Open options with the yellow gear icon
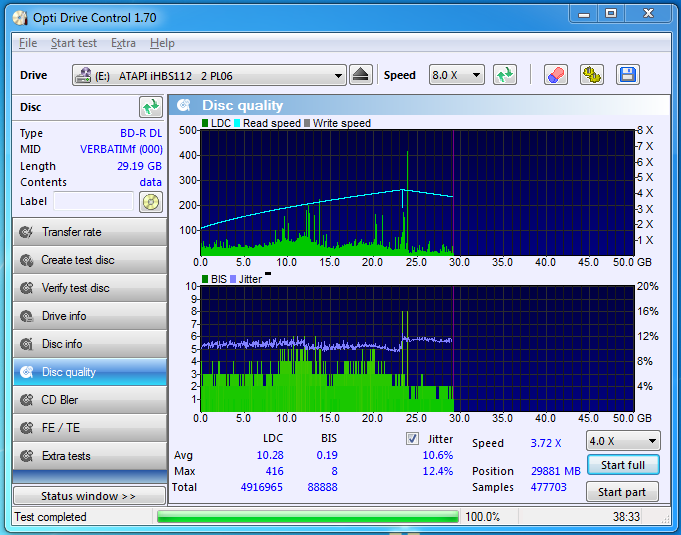Image resolution: width=681 pixels, height=535 pixels. pos(592,75)
